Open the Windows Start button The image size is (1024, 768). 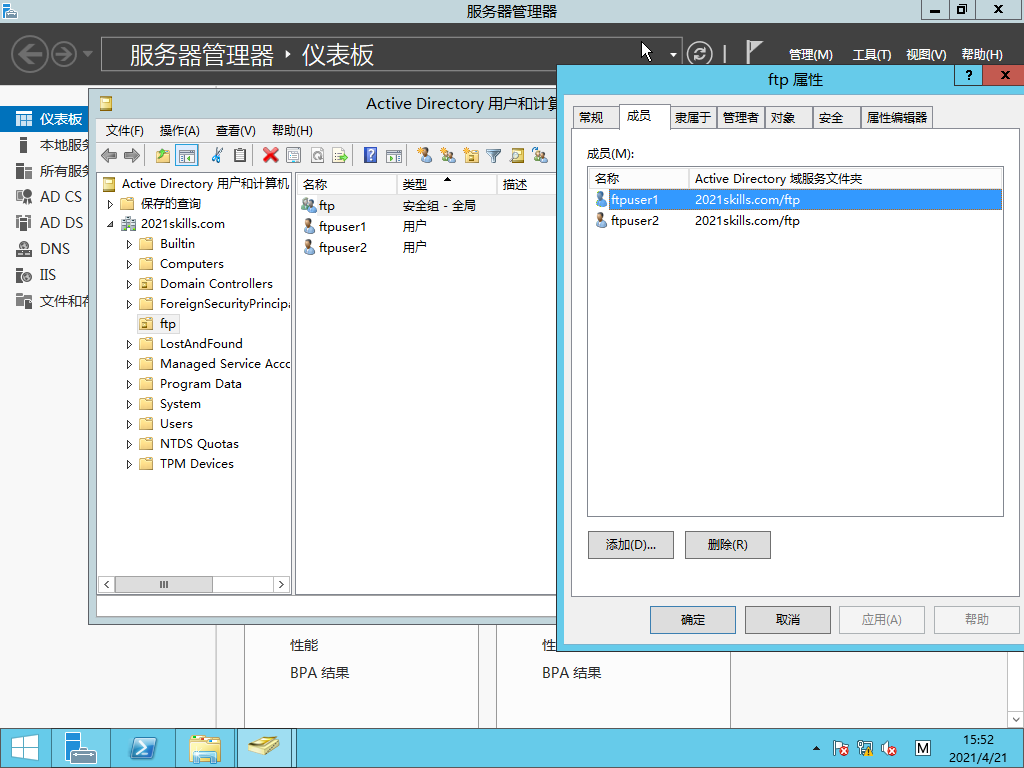coord(25,748)
